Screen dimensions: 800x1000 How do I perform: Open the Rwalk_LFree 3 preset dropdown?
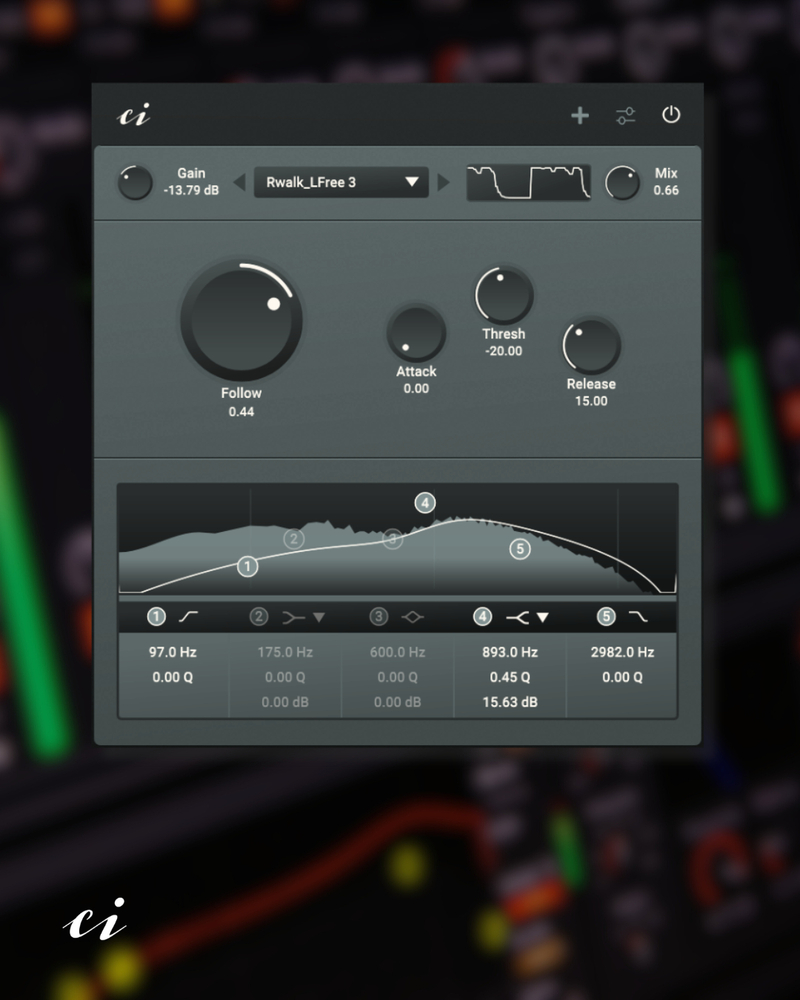point(341,182)
